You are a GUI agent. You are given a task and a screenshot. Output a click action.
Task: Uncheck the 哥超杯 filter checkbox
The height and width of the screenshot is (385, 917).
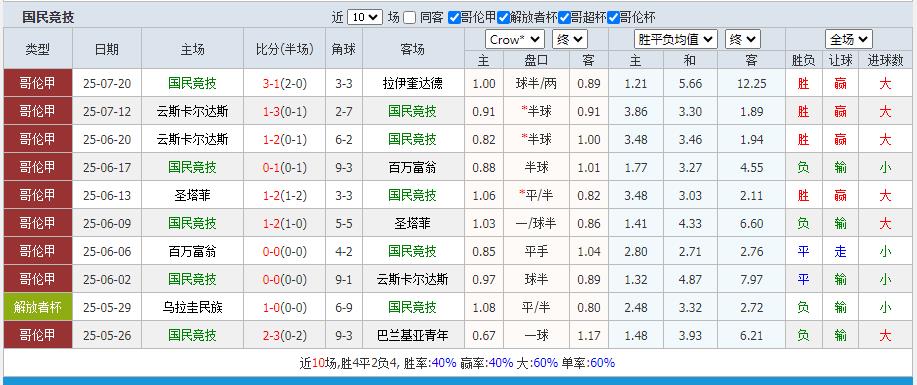[x=564, y=18]
